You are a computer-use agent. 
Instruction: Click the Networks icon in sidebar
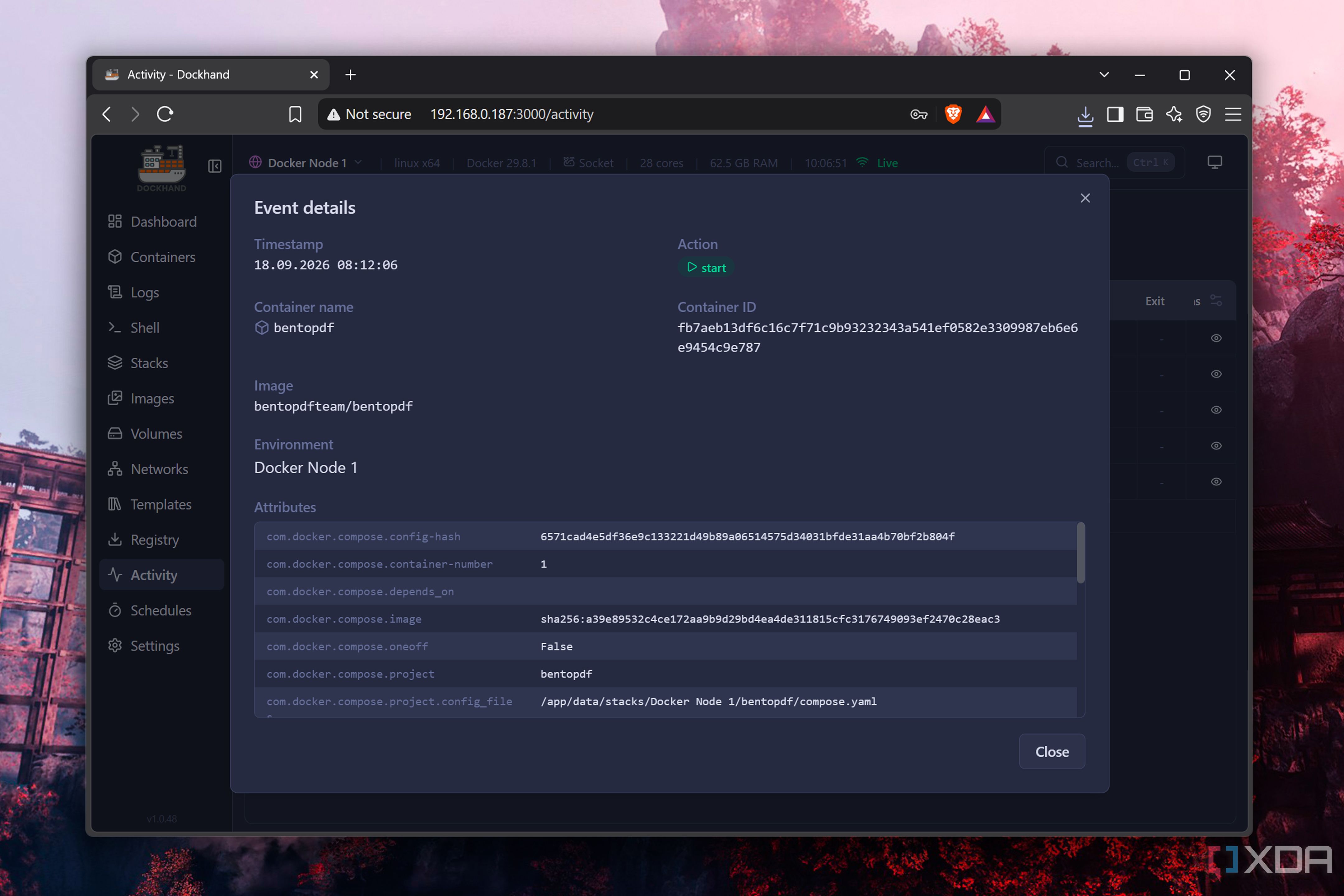pyautogui.click(x=115, y=469)
